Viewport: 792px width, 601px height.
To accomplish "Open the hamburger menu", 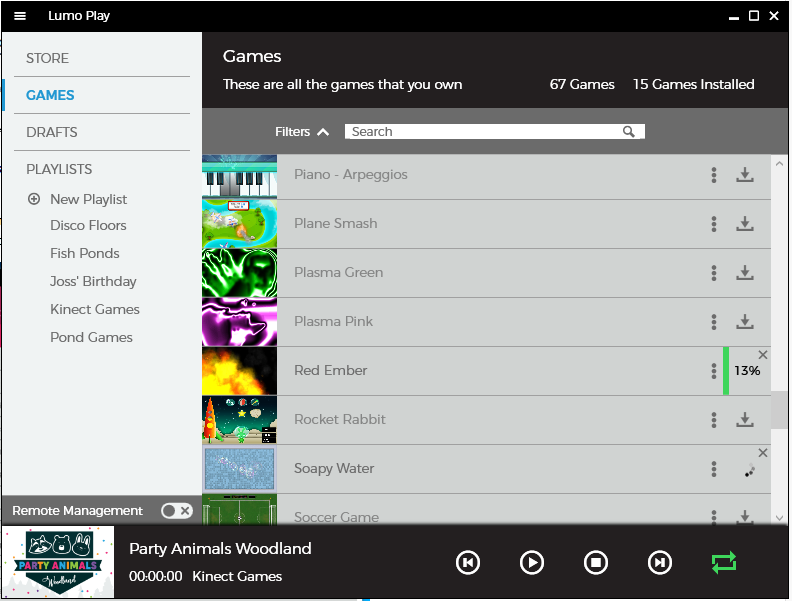I will click(x=20, y=16).
